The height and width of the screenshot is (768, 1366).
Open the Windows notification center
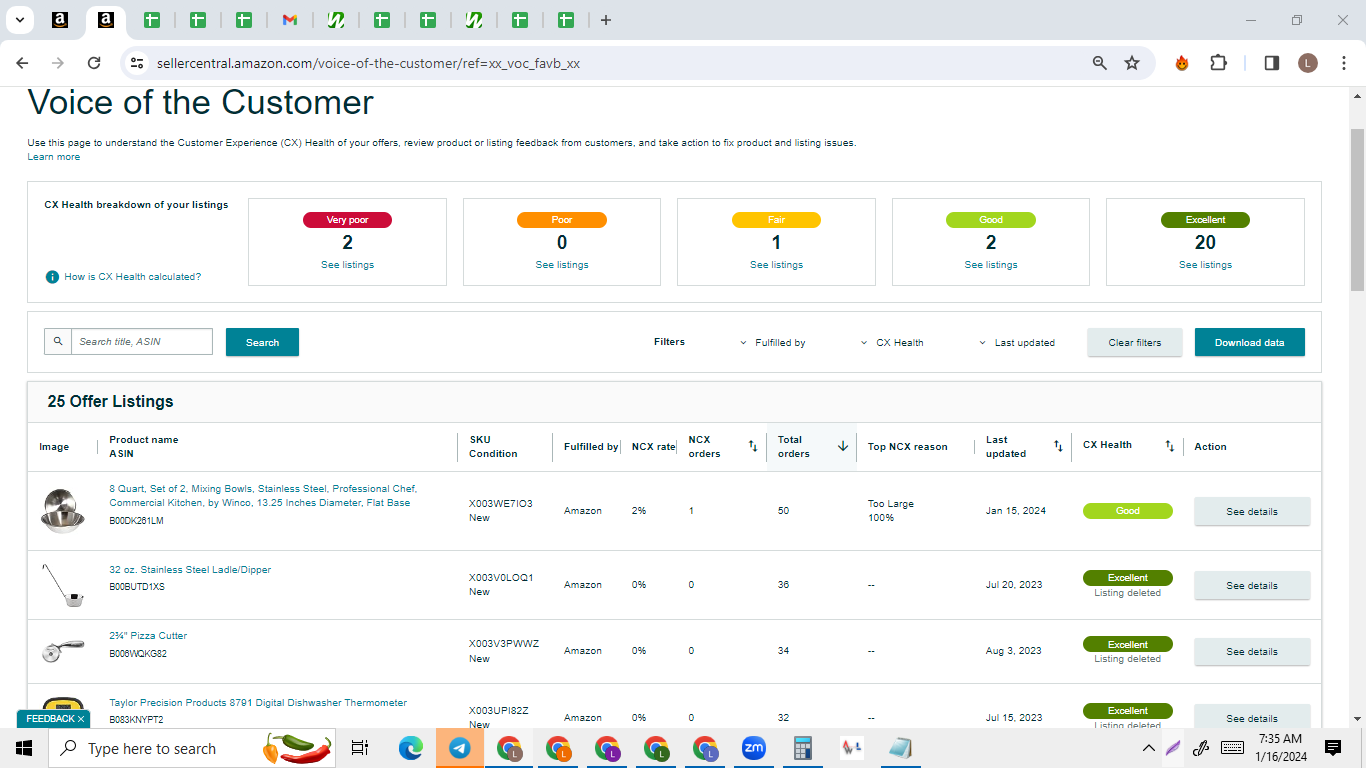[1332, 748]
